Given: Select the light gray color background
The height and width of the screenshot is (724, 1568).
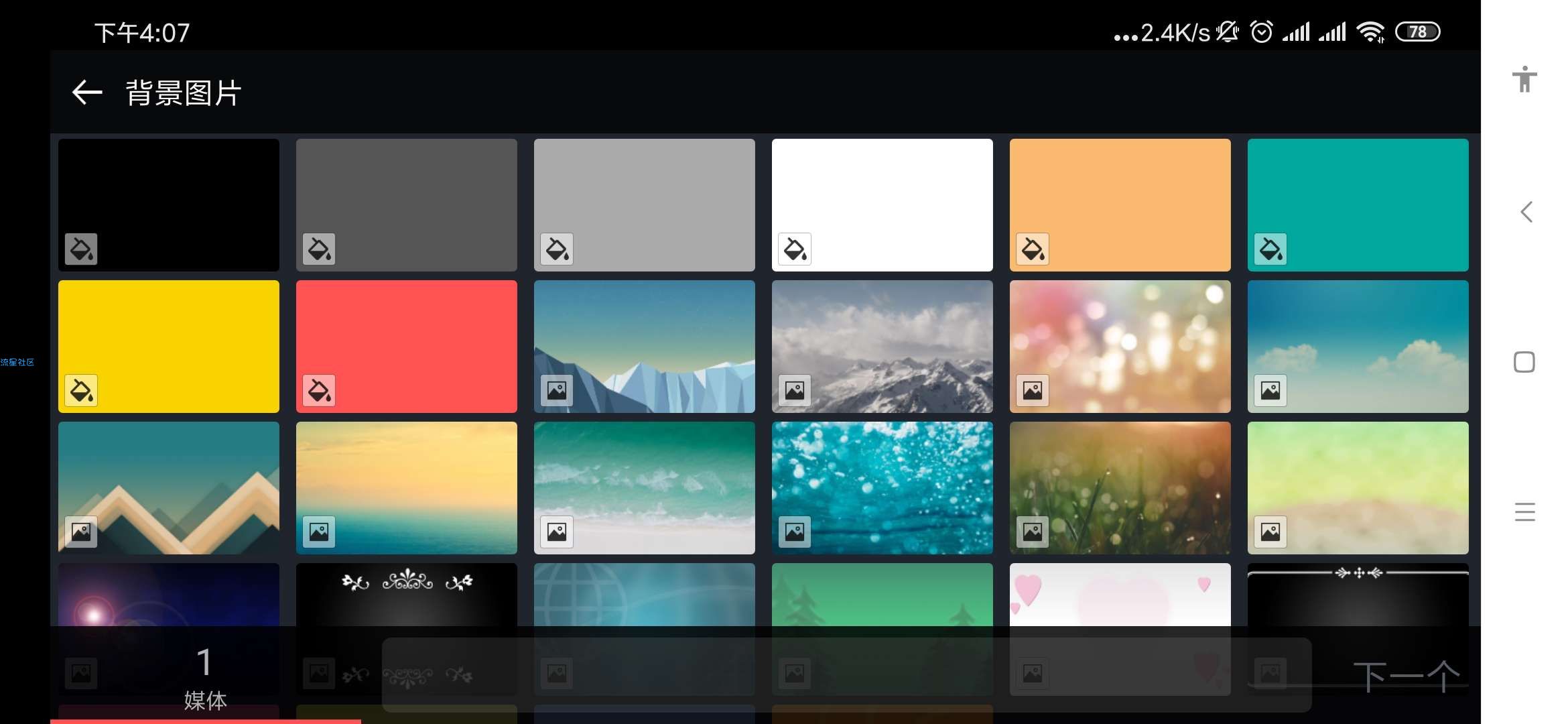Looking at the screenshot, I should [x=645, y=205].
